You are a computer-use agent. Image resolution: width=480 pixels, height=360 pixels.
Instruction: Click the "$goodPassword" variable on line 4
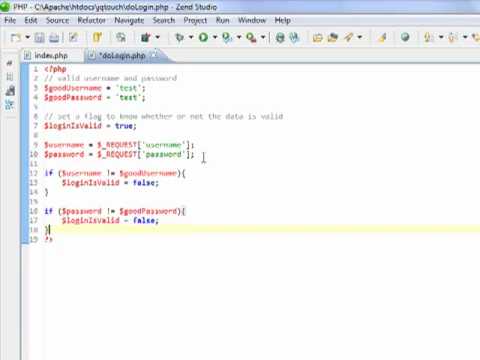[73, 97]
